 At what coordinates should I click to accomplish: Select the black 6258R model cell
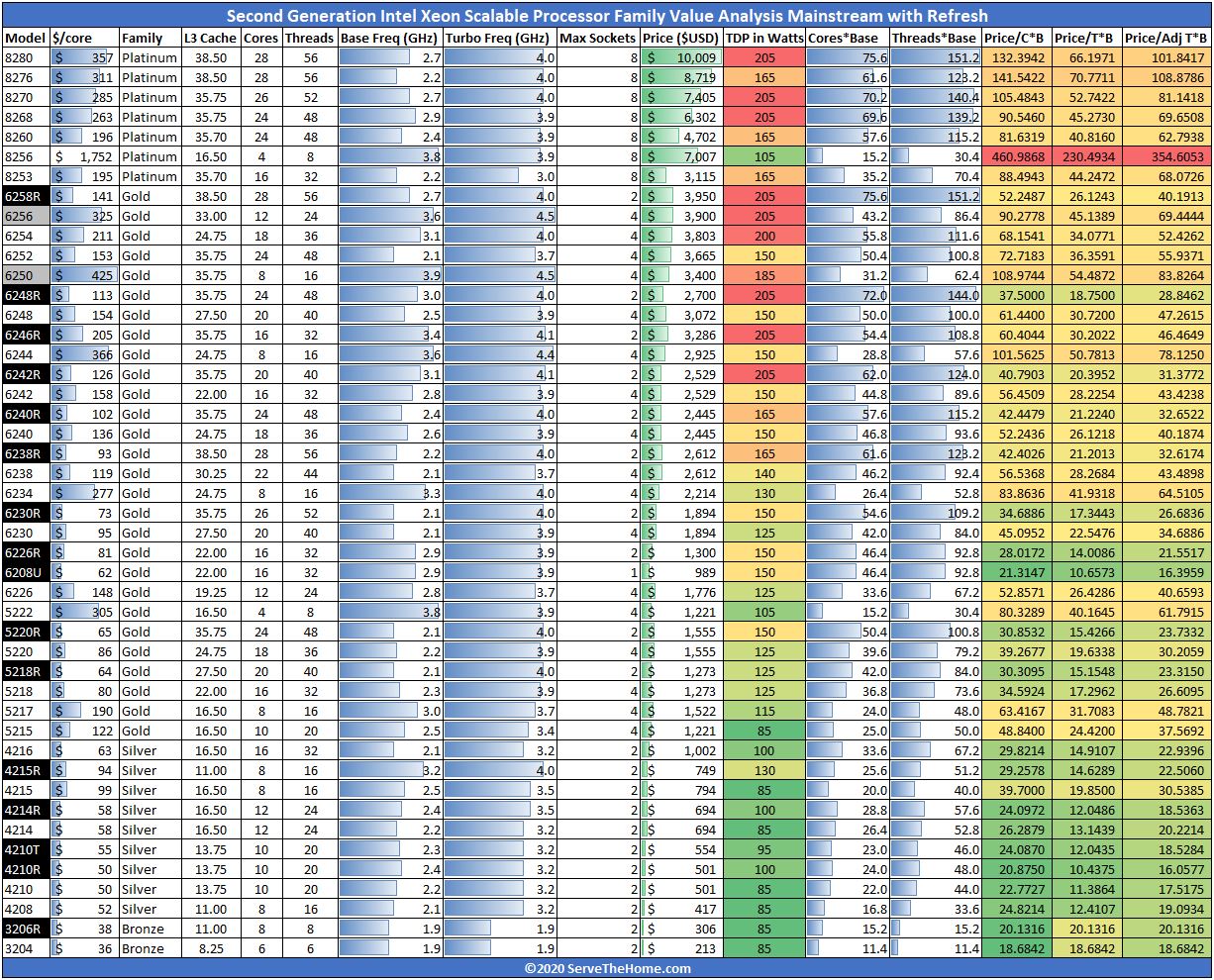[26, 196]
